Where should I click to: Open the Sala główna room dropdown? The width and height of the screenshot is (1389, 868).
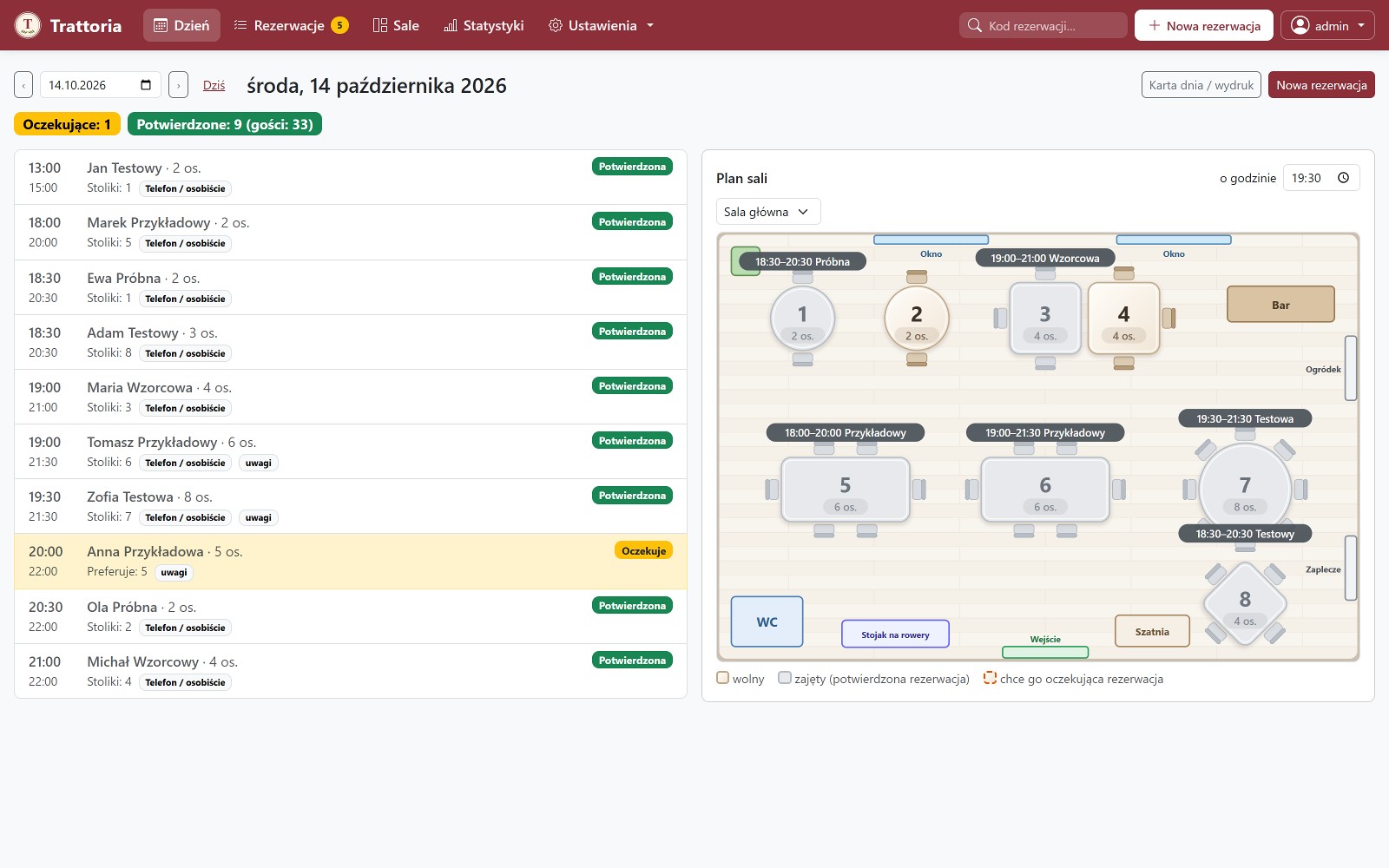pos(768,212)
